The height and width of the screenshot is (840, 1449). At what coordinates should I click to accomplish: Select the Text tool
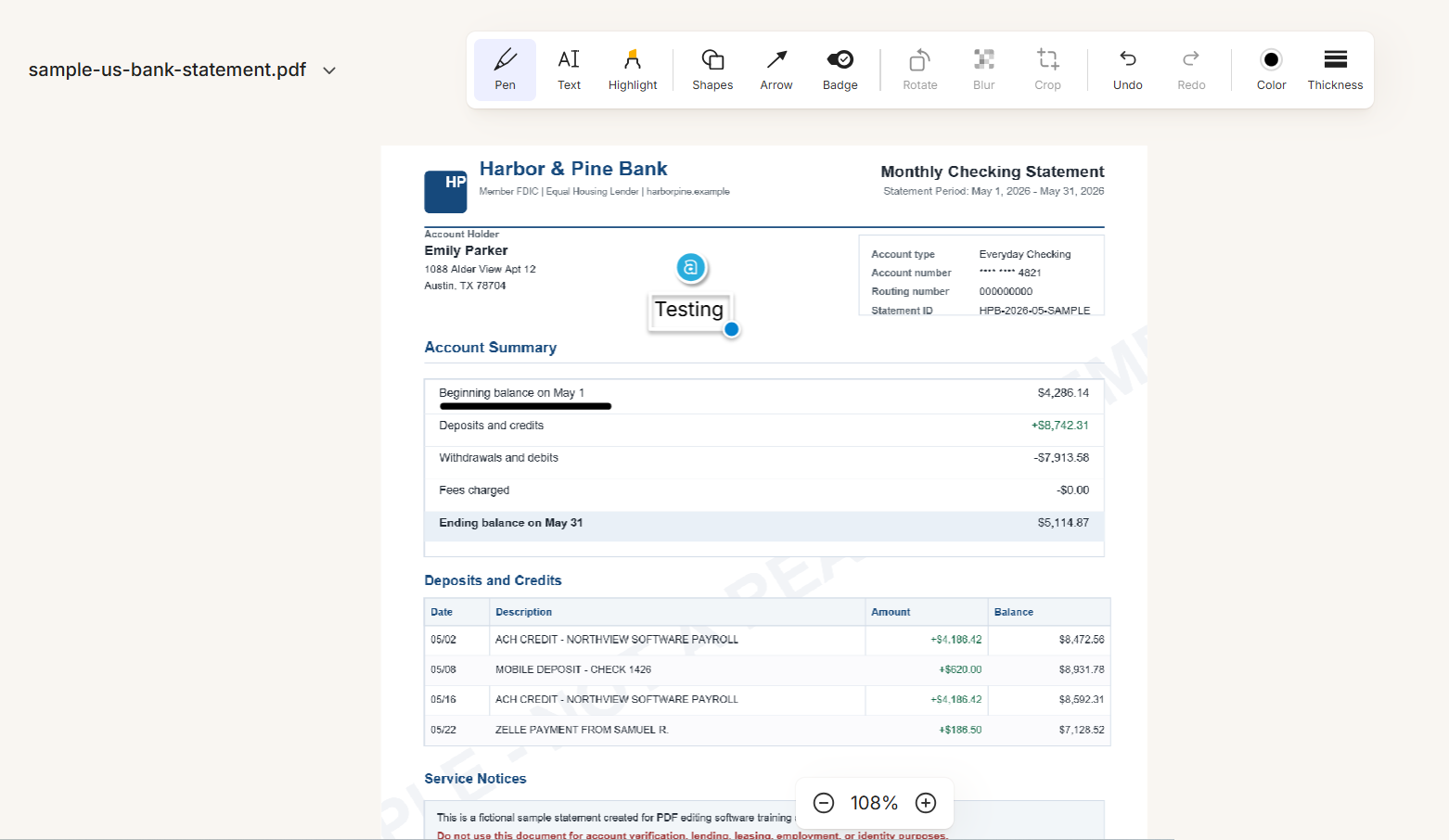[x=569, y=70]
